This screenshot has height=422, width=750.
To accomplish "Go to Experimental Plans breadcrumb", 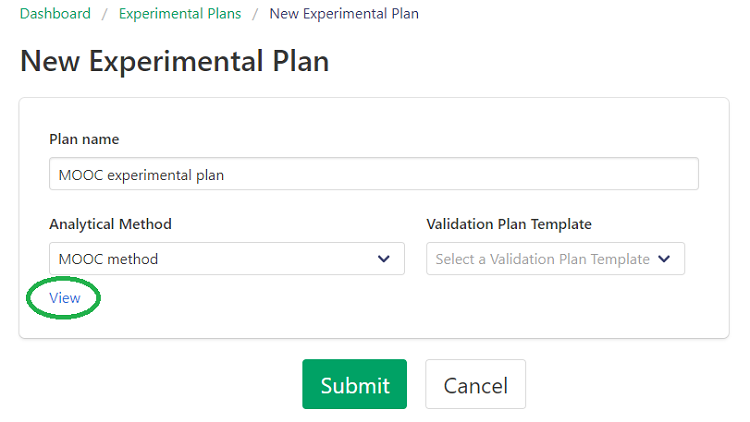I will pyautogui.click(x=179, y=14).
